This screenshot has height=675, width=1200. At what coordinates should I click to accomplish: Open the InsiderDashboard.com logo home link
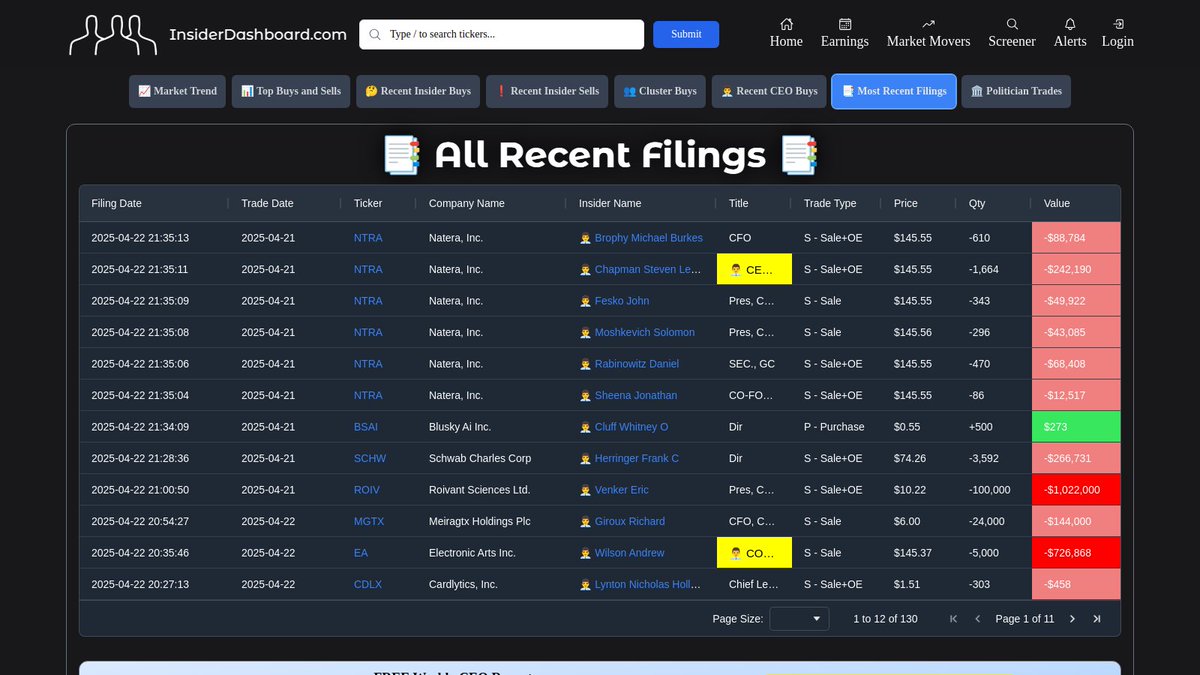point(208,35)
